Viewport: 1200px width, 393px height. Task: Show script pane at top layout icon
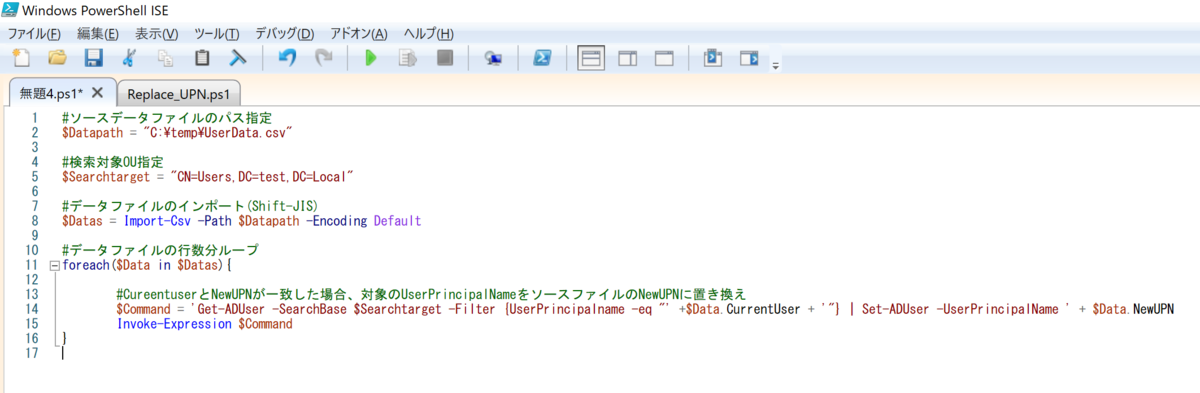pos(591,58)
